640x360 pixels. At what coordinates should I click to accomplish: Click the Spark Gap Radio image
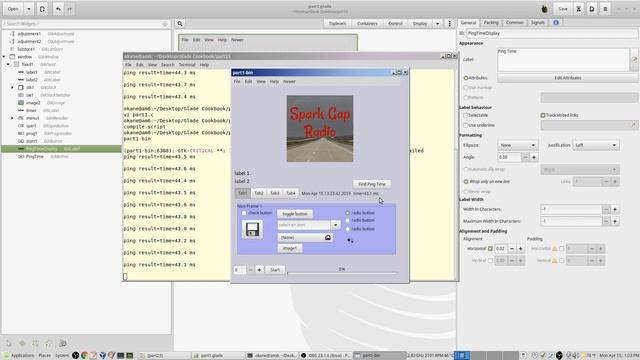[320, 129]
